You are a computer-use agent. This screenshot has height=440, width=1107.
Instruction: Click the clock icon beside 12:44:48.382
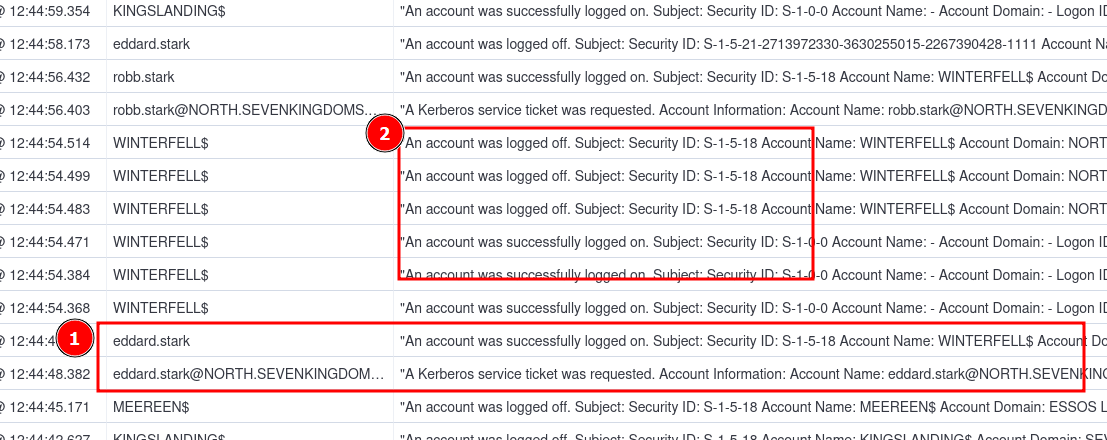(2, 374)
